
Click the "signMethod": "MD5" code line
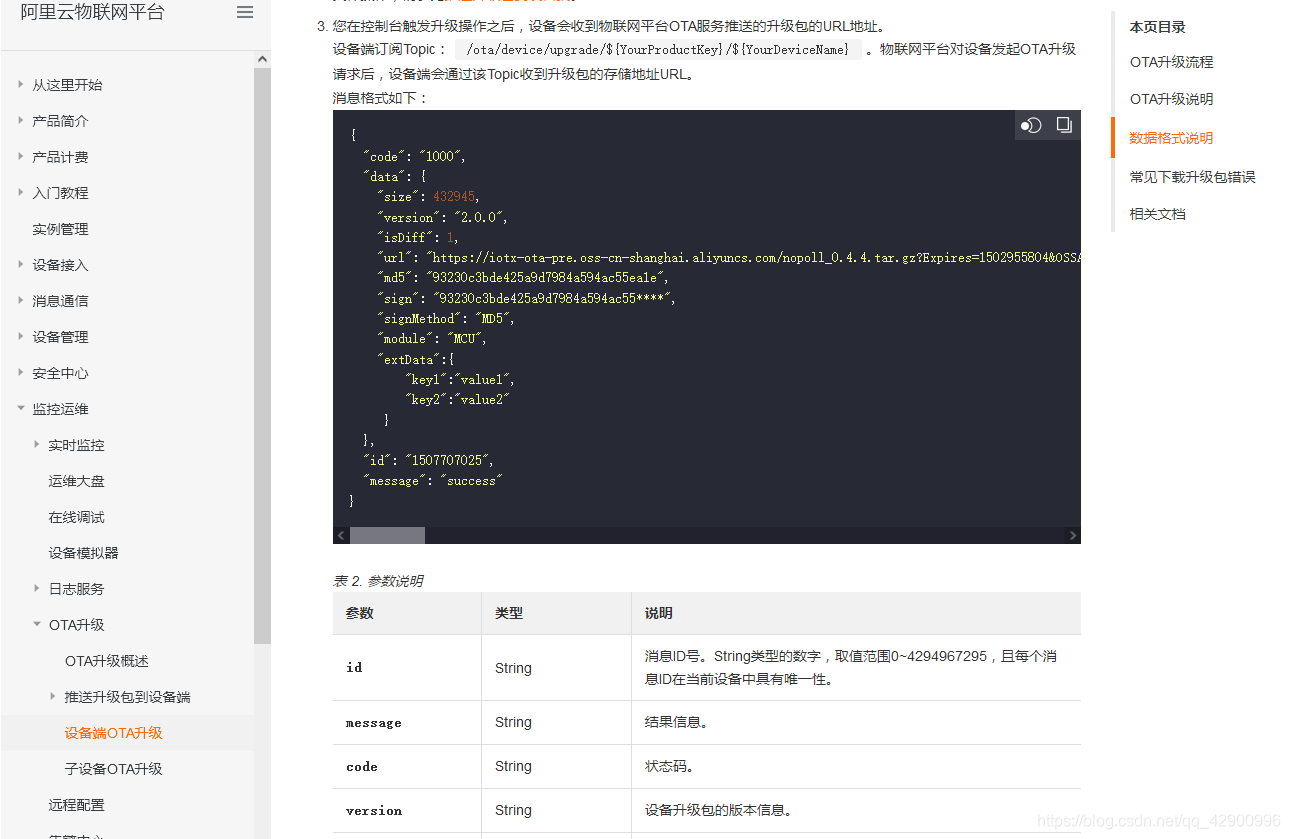(x=446, y=318)
